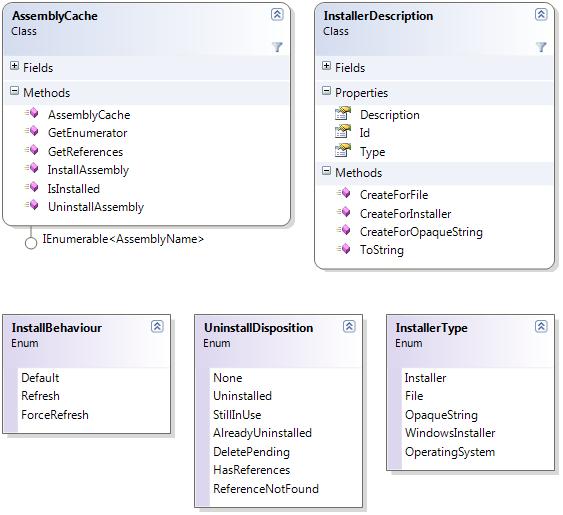
Task: Click the filter icon in AssemblyCache header
Action: (x=277, y=47)
